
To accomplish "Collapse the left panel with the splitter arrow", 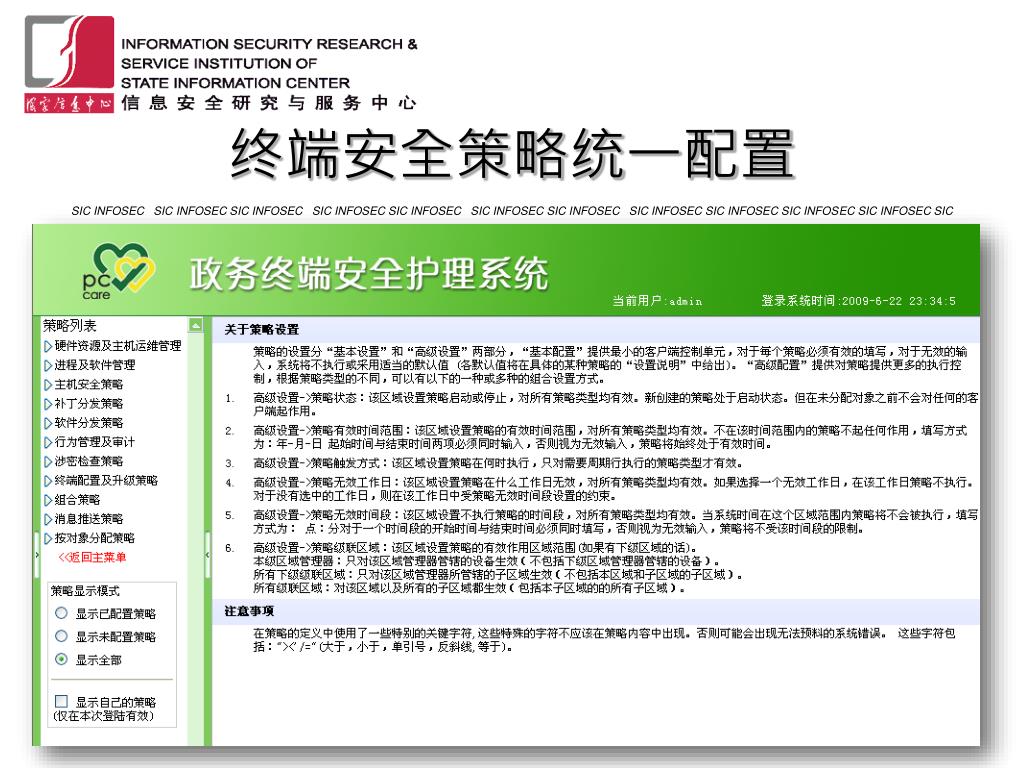I will pyautogui.click(x=208, y=555).
